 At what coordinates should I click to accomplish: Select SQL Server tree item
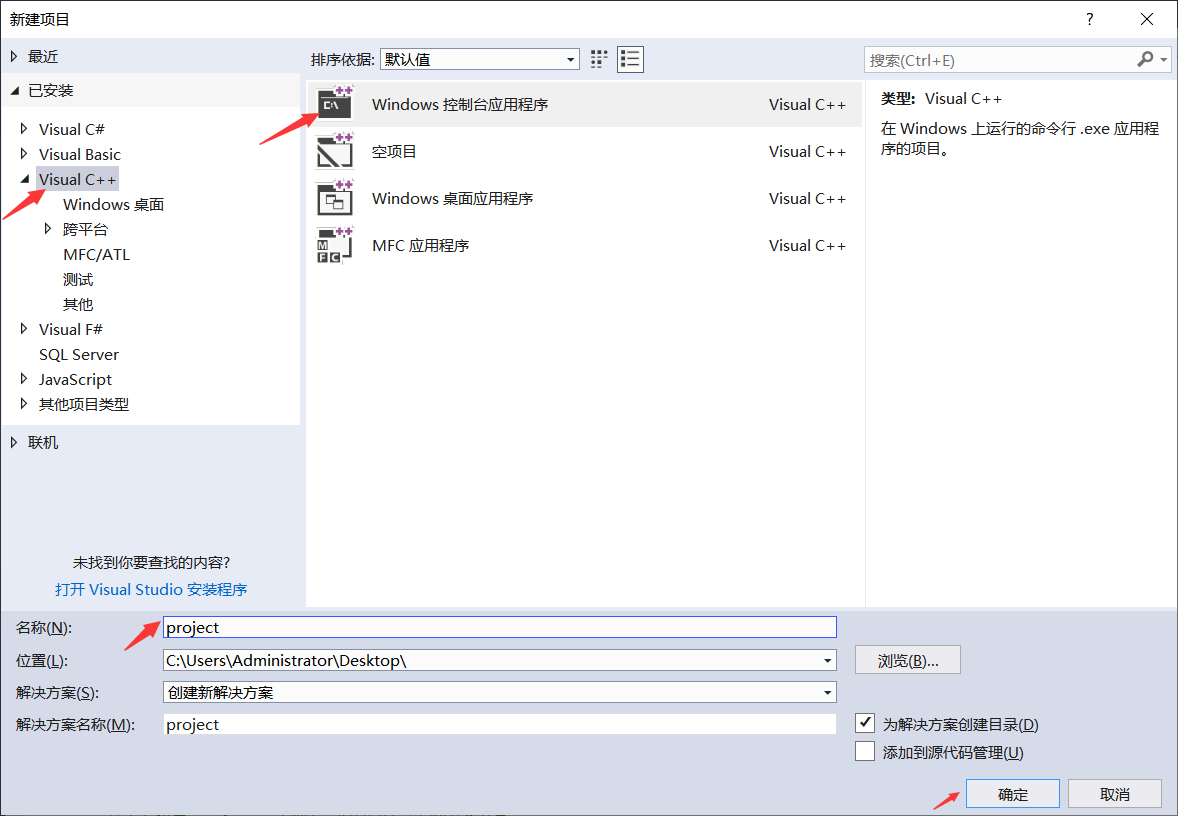click(x=79, y=355)
